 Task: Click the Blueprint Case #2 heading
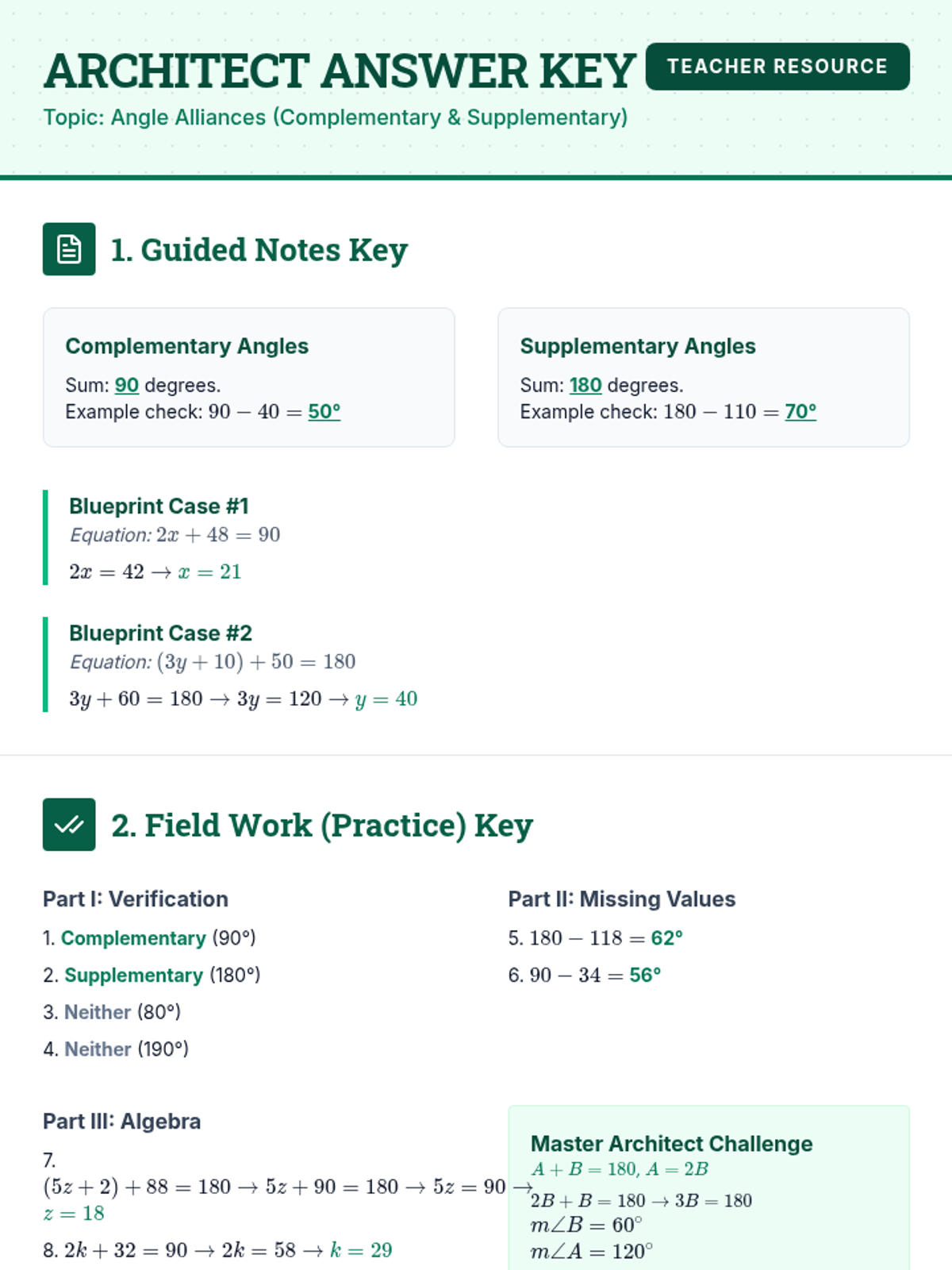coord(160,633)
